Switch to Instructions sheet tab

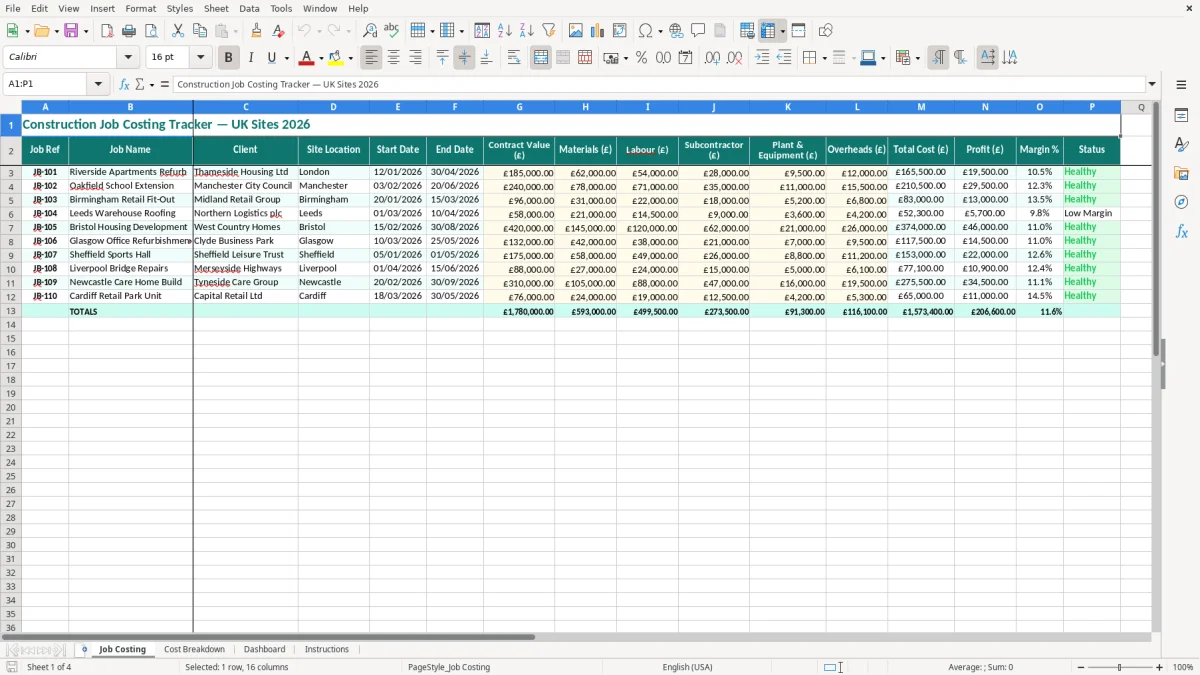326,650
